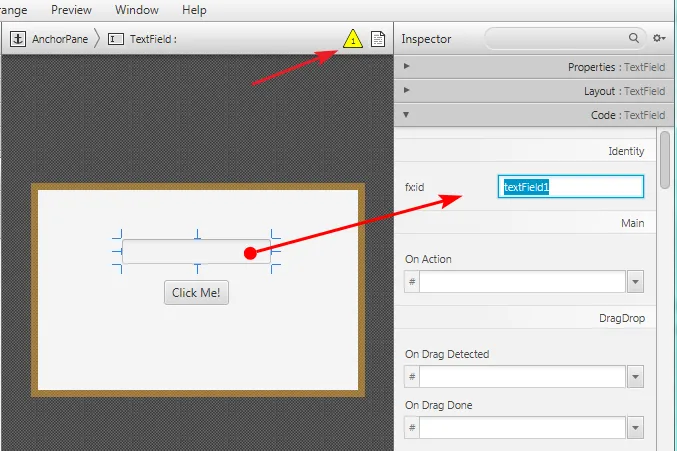This screenshot has height=451, width=677.
Task: Open the Window menu
Action: (x=136, y=10)
